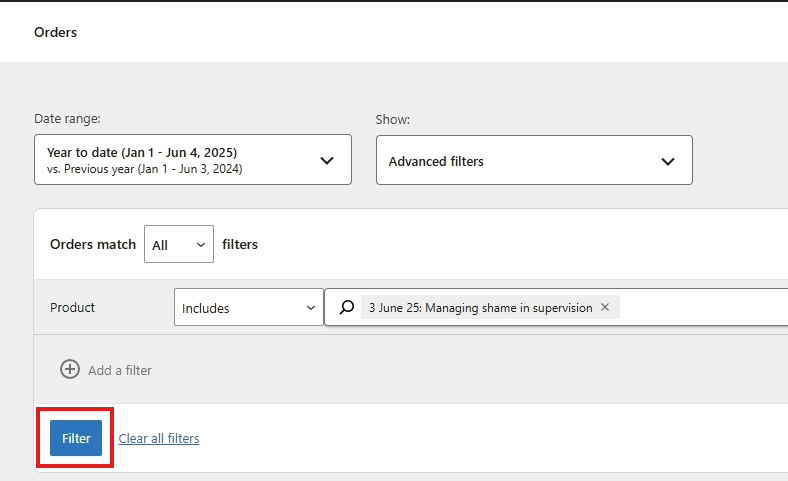Viewport: 788px width, 481px height.
Task: Open the Orders match All dropdown
Action: pos(179,244)
